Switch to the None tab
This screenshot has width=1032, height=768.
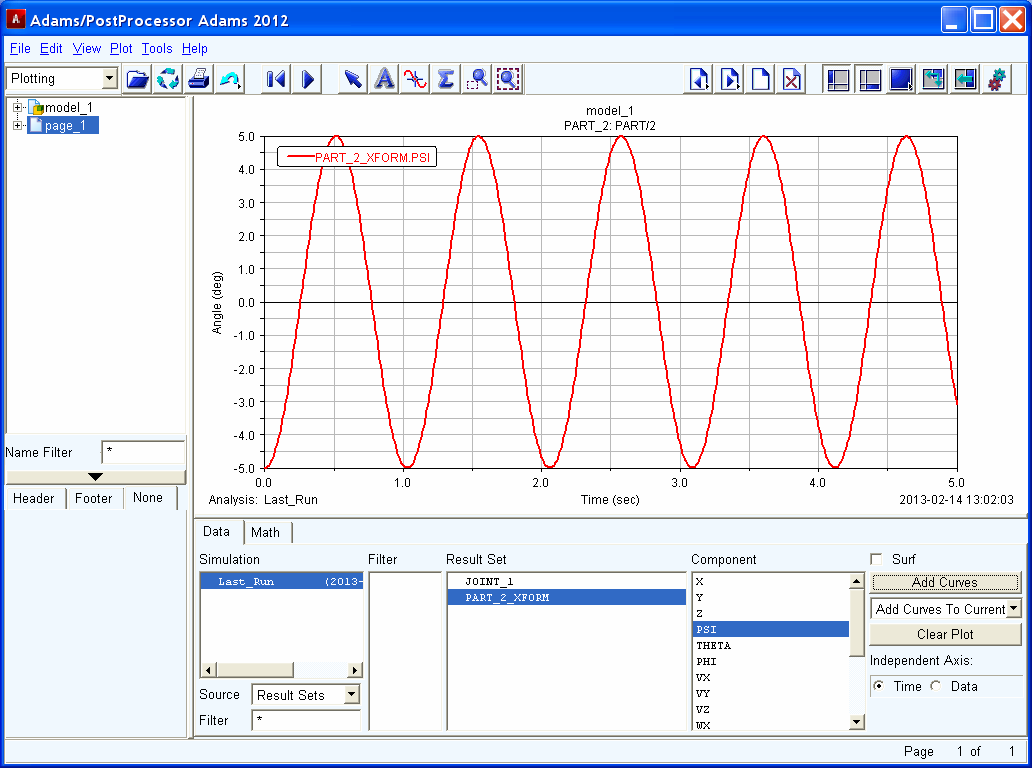pyautogui.click(x=148, y=498)
